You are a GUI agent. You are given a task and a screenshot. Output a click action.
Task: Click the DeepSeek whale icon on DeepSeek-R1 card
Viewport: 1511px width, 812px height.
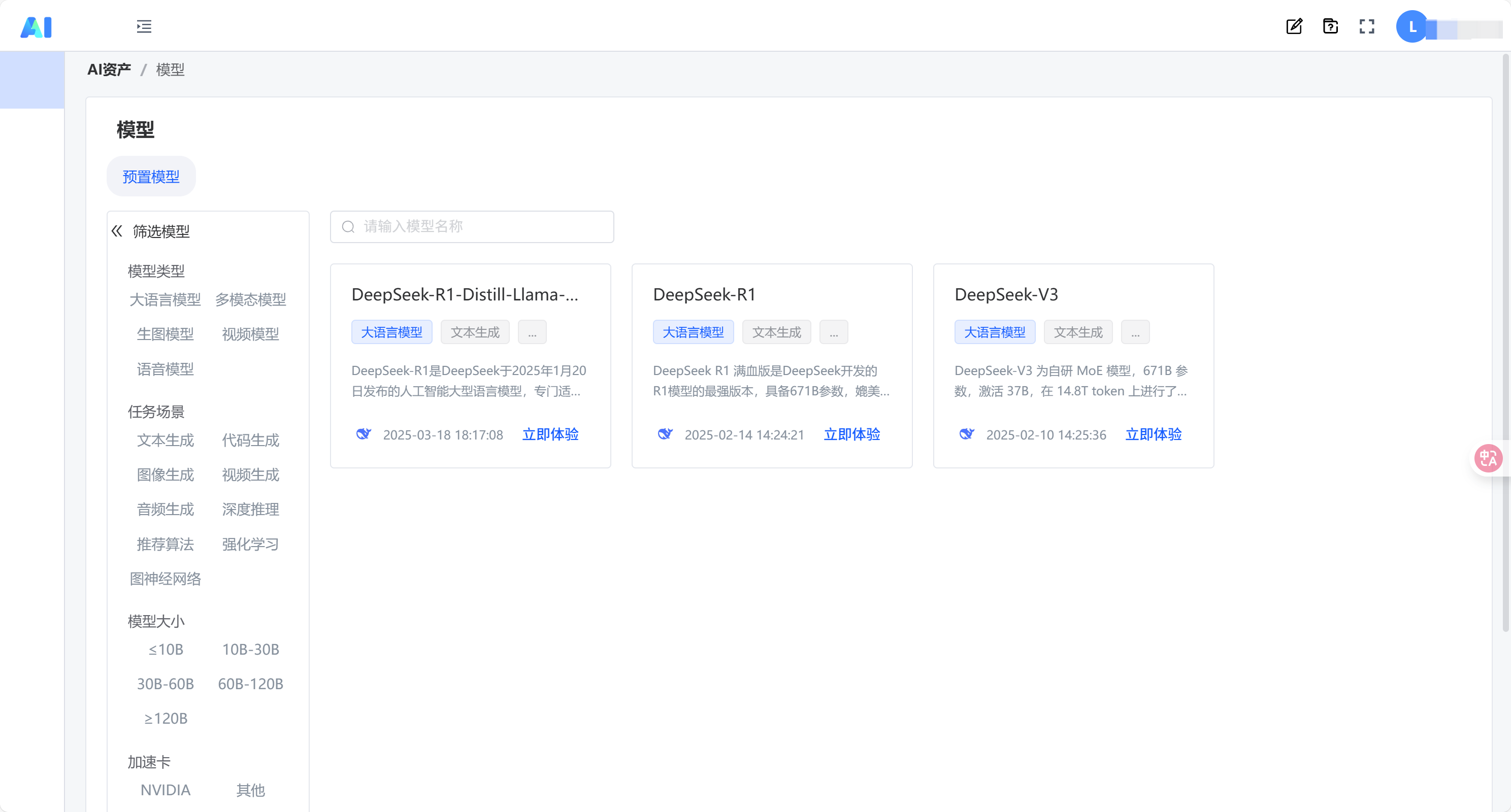pos(665,434)
